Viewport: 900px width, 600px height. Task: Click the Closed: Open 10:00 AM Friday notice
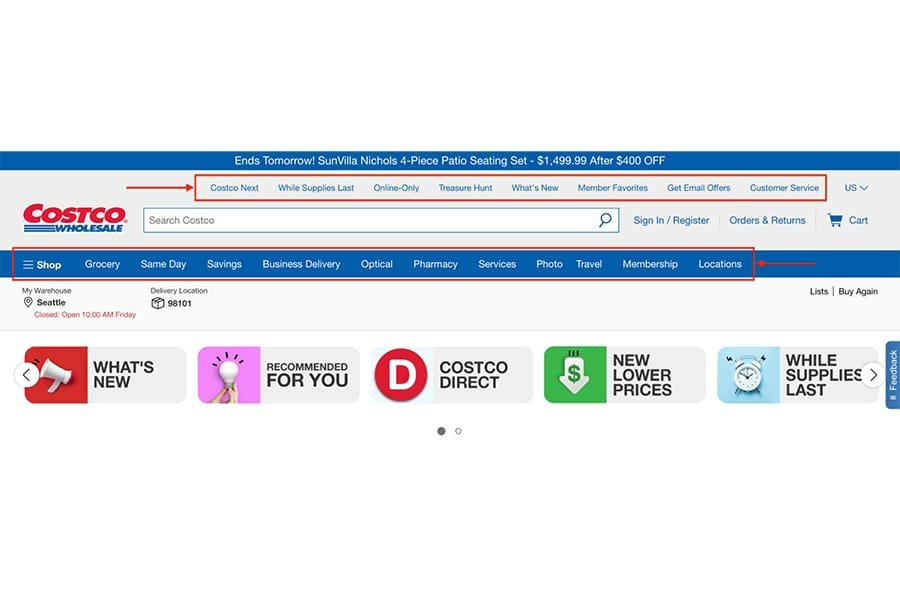click(x=85, y=315)
